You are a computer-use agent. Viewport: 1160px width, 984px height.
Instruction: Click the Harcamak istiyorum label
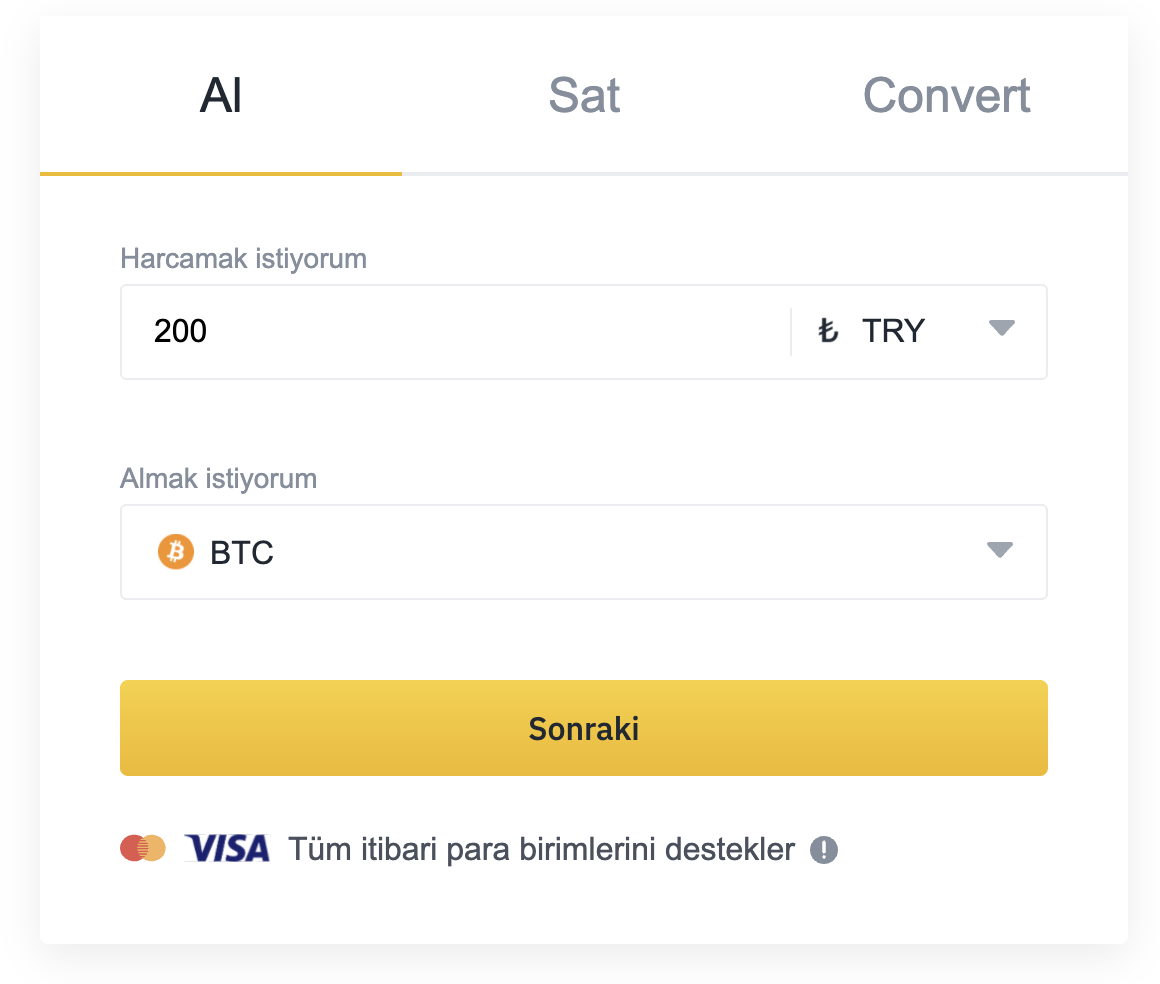[243, 259]
